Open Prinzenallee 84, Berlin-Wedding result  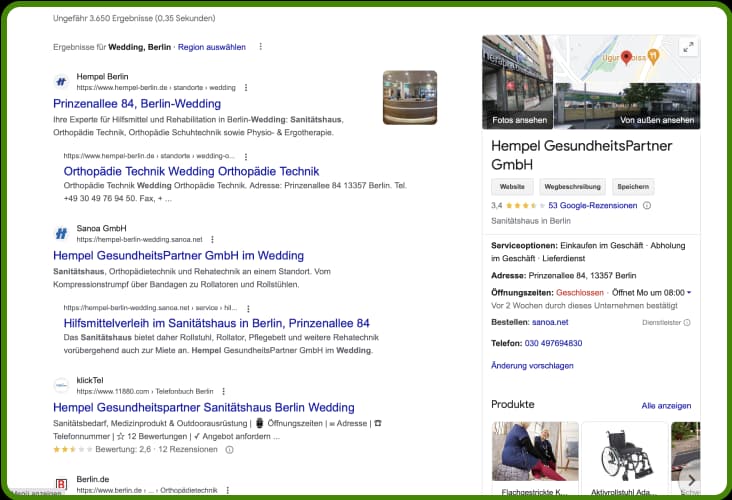(x=137, y=104)
